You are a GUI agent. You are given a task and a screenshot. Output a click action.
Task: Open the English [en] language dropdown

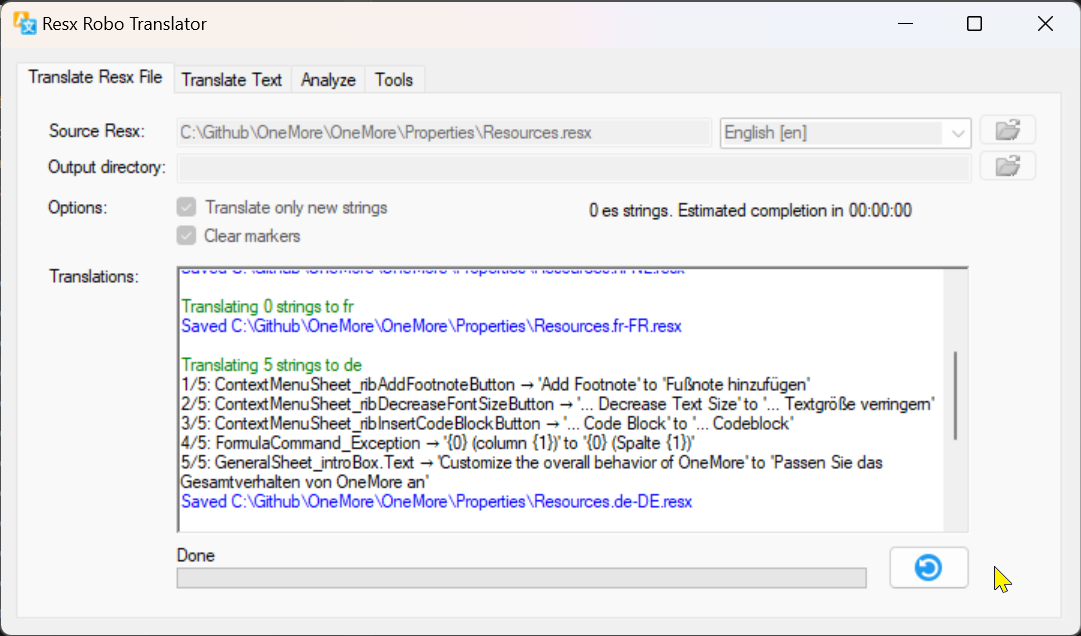(x=845, y=133)
